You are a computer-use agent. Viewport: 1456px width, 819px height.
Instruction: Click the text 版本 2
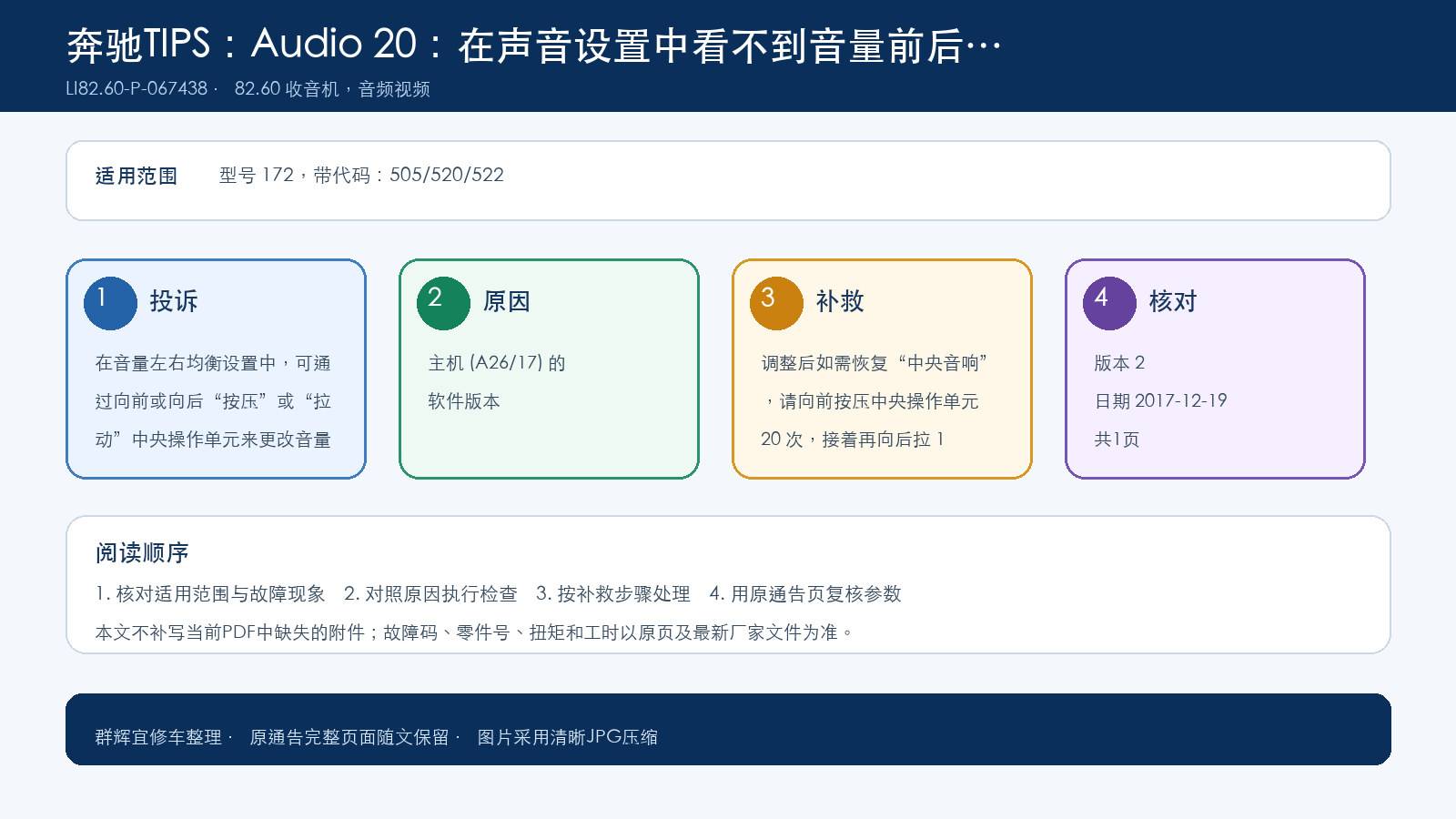(1119, 363)
